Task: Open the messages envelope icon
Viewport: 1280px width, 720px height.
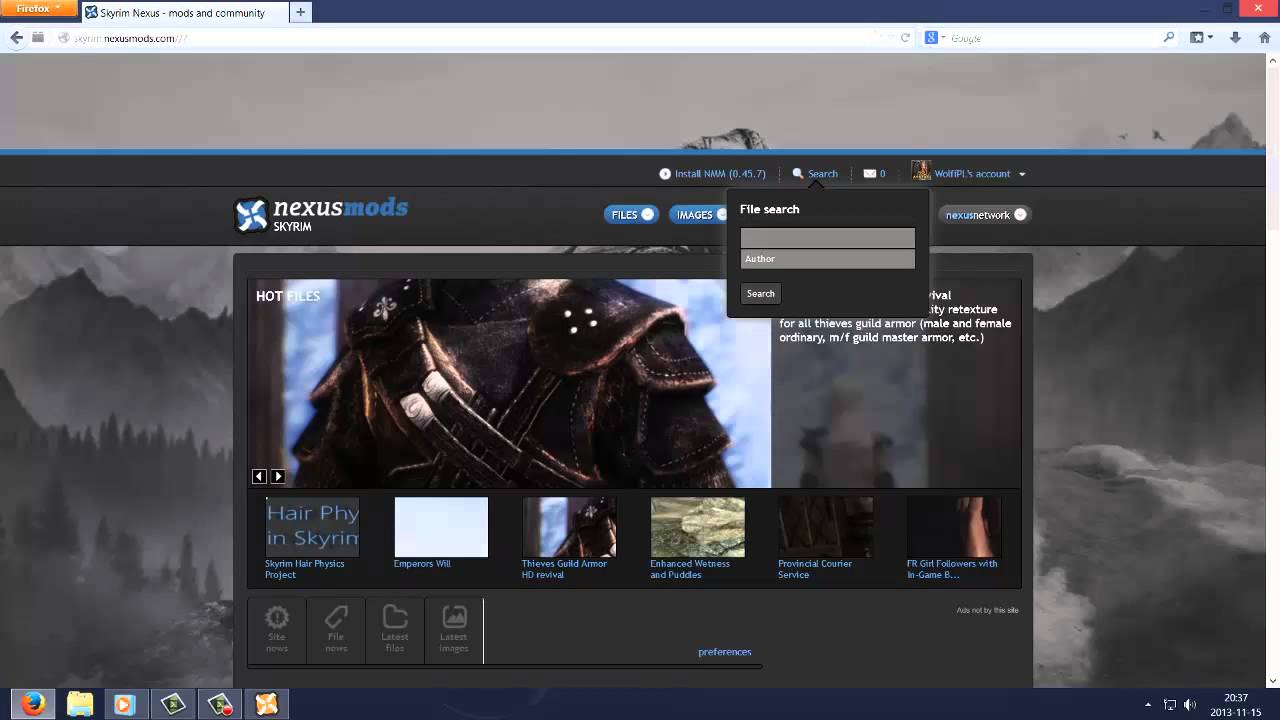Action: (x=870, y=174)
